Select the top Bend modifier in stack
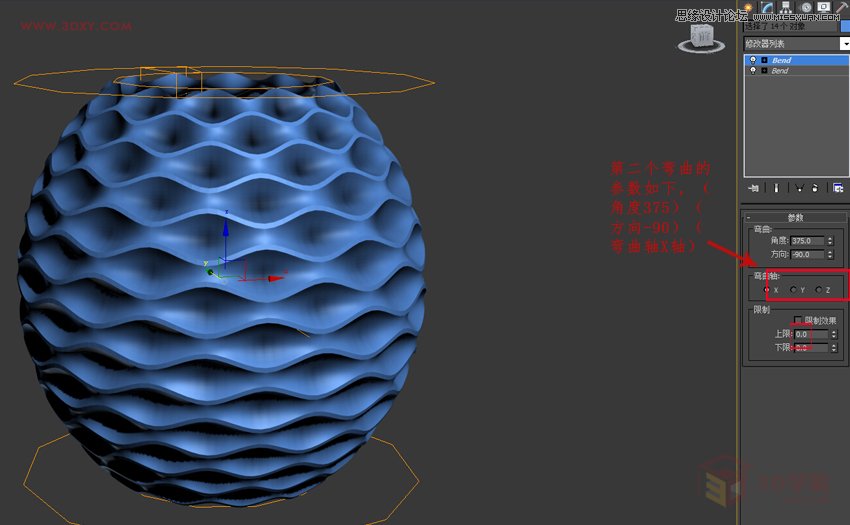Viewport: 850px width, 525px height. [x=797, y=60]
